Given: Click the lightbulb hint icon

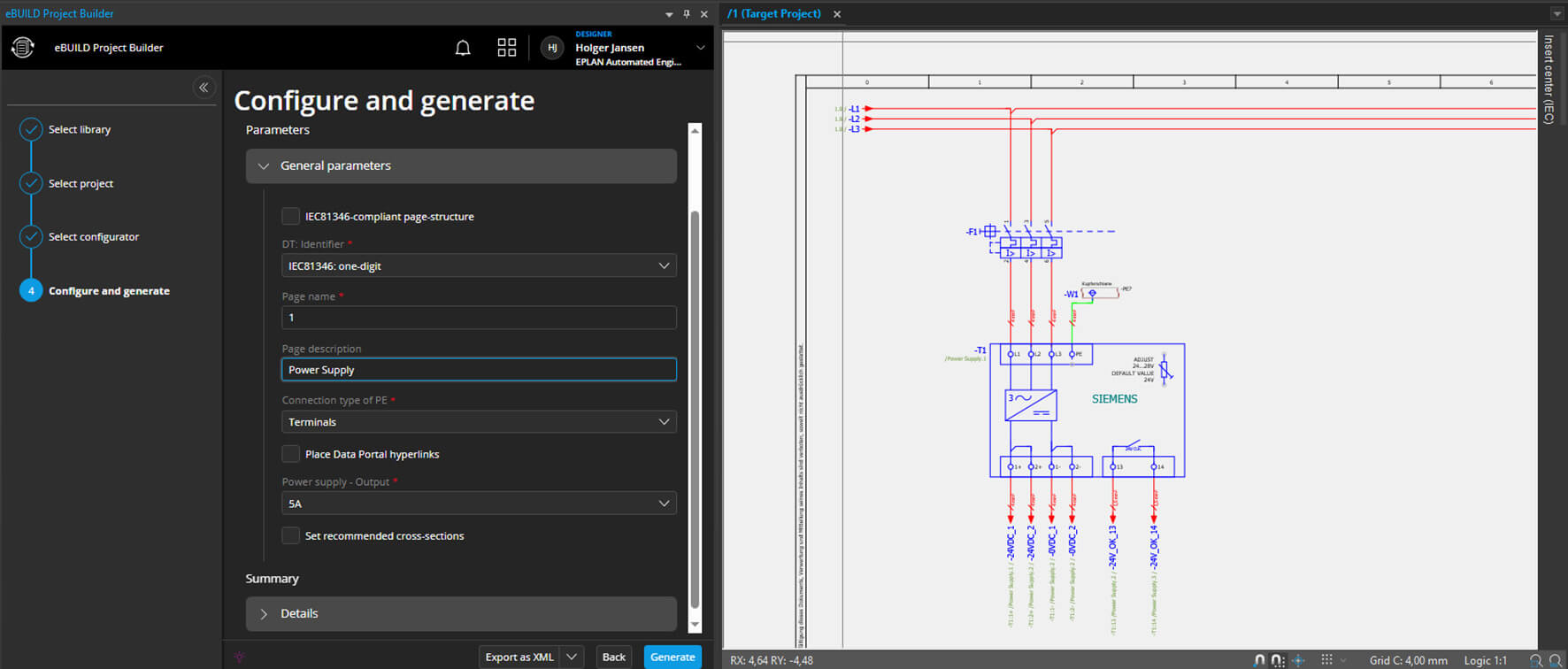Looking at the screenshot, I should pos(239,657).
